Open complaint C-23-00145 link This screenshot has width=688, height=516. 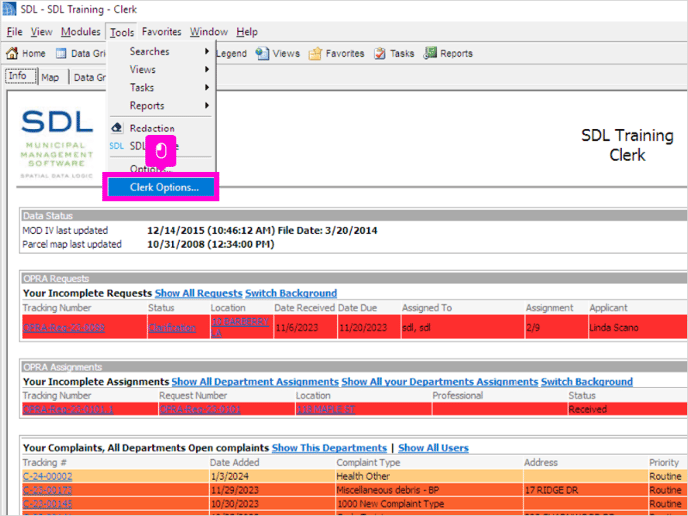tap(47, 504)
